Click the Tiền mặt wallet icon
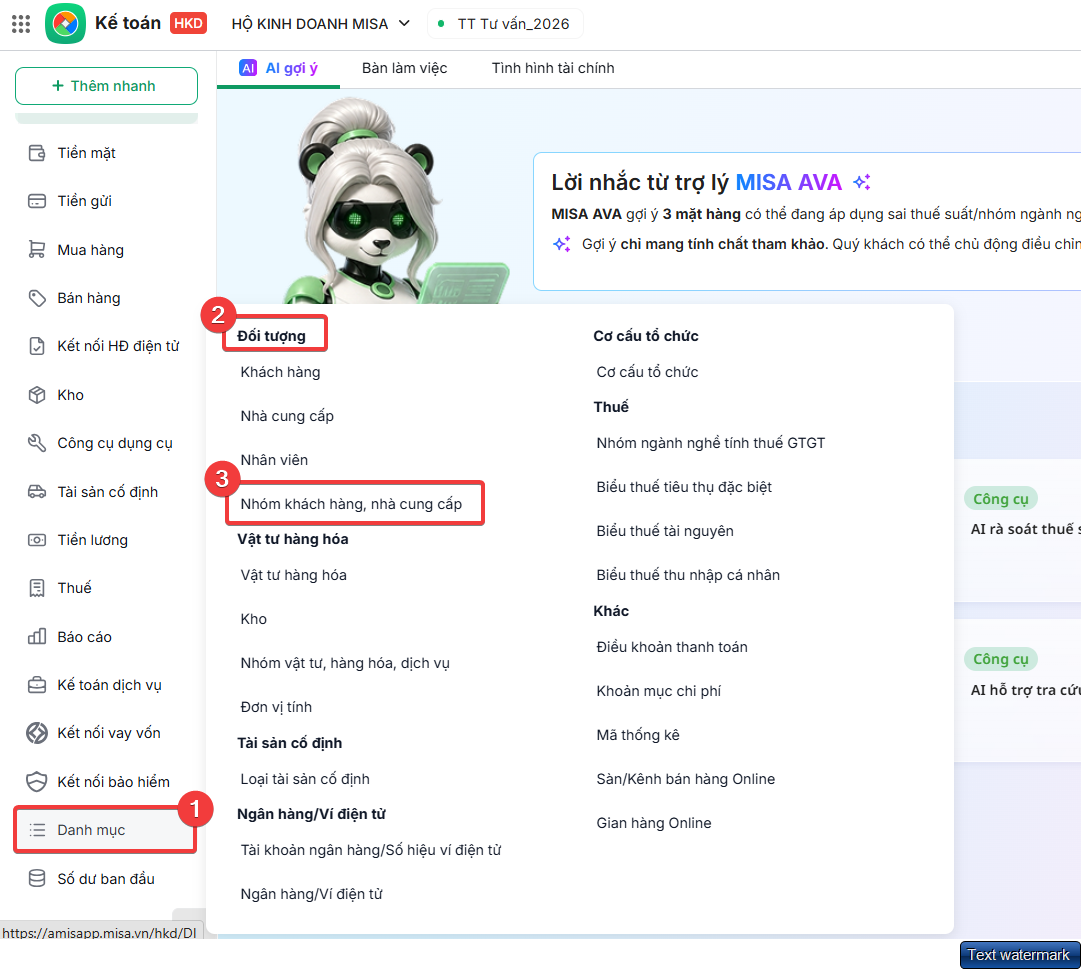1081x969 pixels. coord(37,153)
